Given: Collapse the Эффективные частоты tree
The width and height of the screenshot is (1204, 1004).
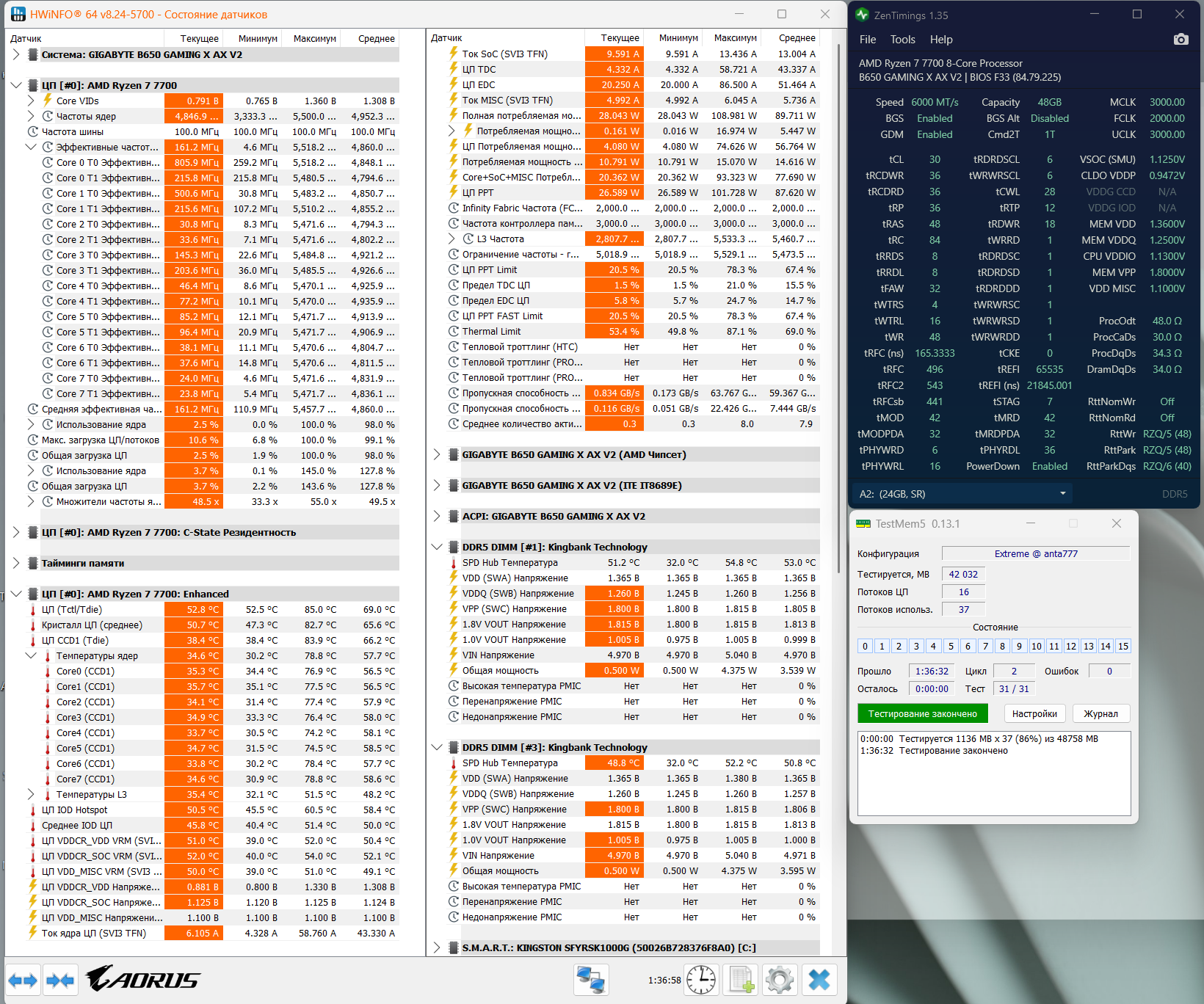Looking at the screenshot, I should 31,147.
